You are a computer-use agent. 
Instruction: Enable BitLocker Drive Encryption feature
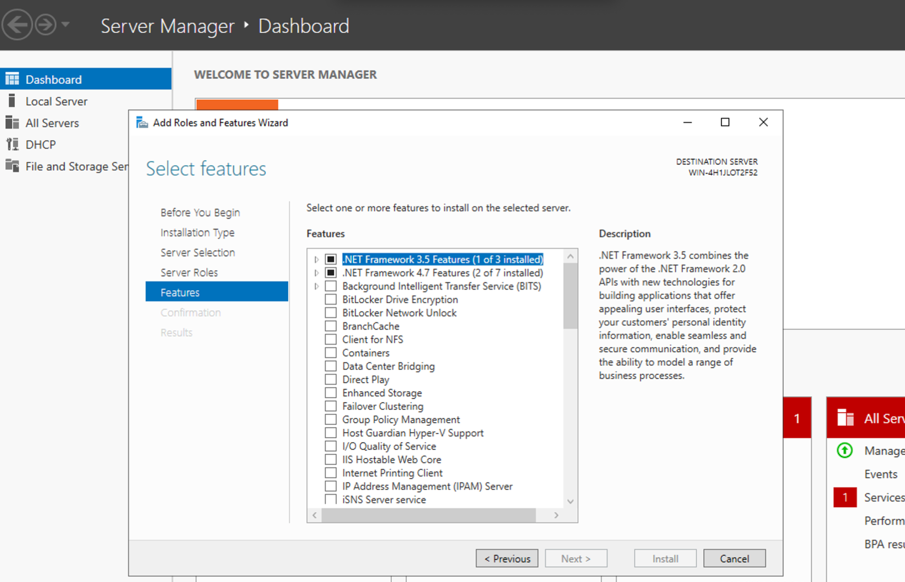pos(330,299)
